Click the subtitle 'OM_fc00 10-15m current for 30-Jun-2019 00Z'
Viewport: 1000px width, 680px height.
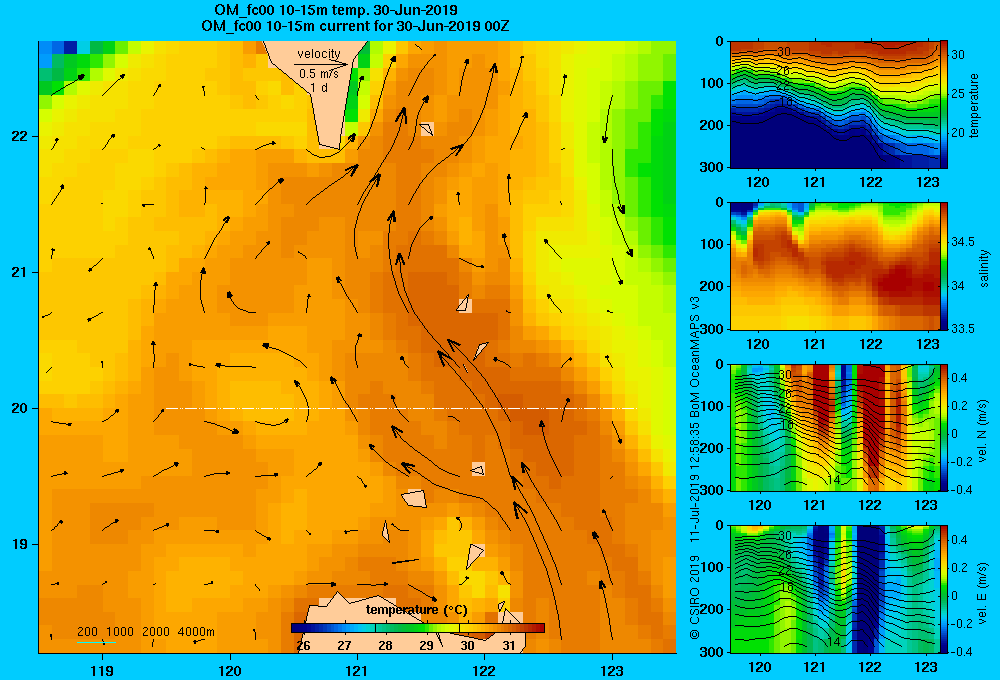click(x=355, y=26)
